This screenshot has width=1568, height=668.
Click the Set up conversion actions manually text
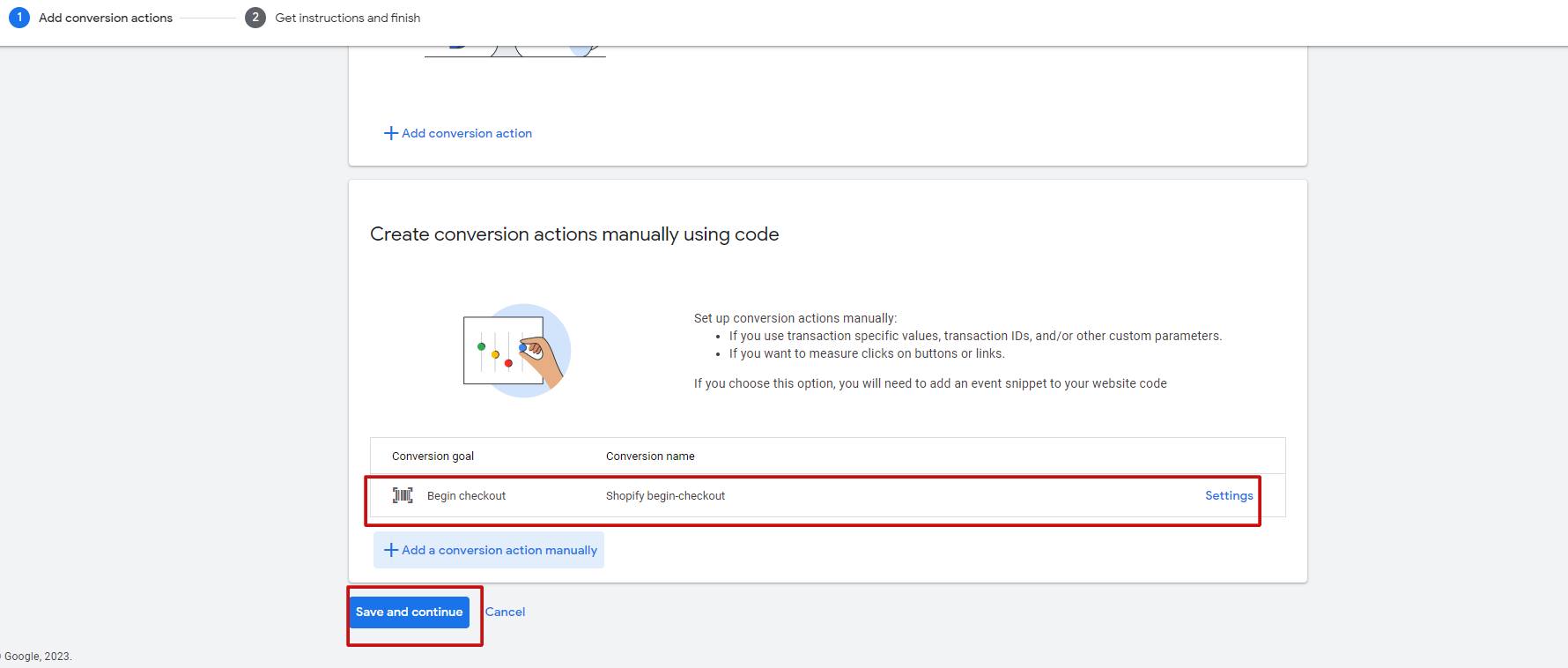click(795, 318)
